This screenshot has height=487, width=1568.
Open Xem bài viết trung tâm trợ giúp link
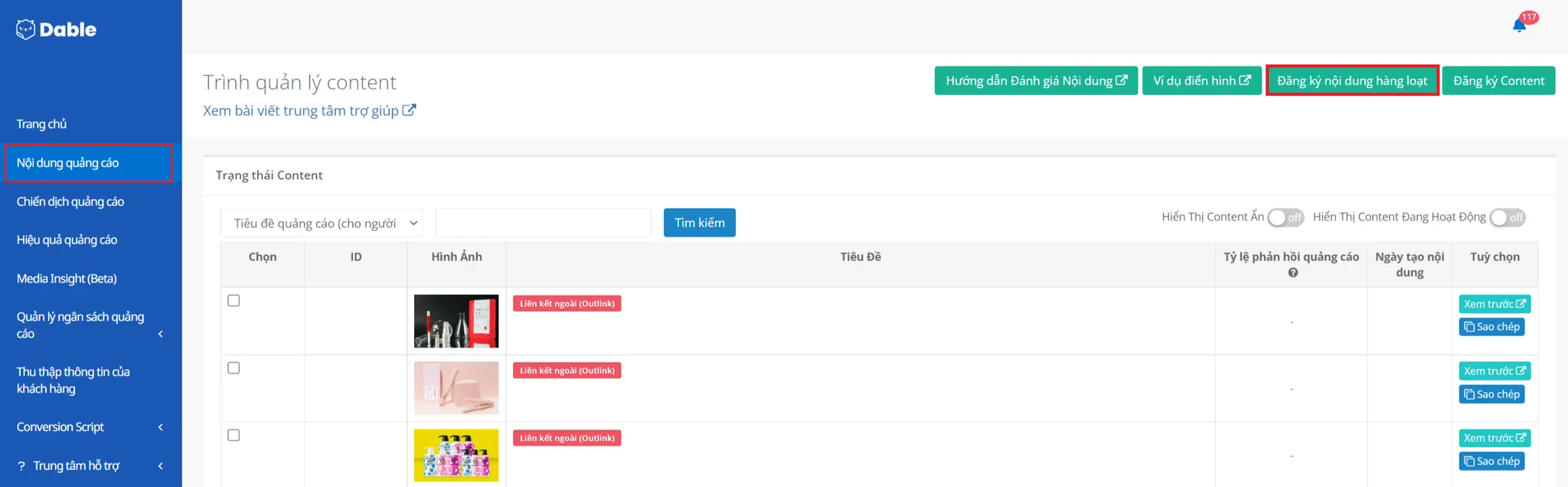309,110
